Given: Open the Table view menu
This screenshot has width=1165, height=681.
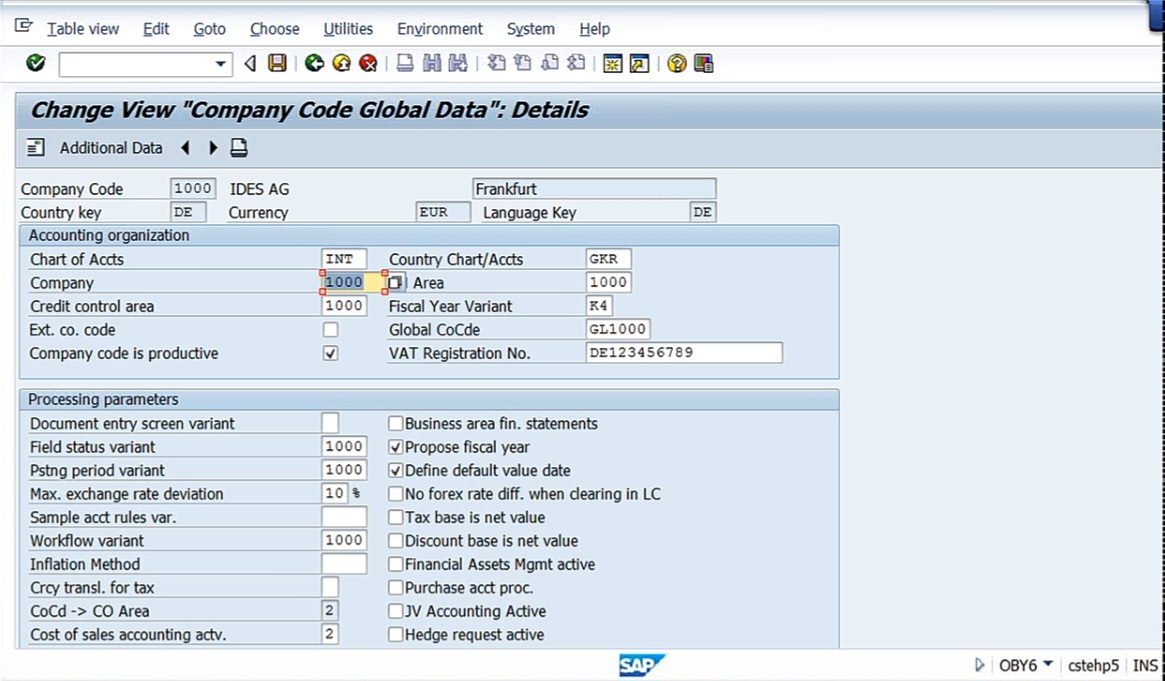Looking at the screenshot, I should coord(83,29).
